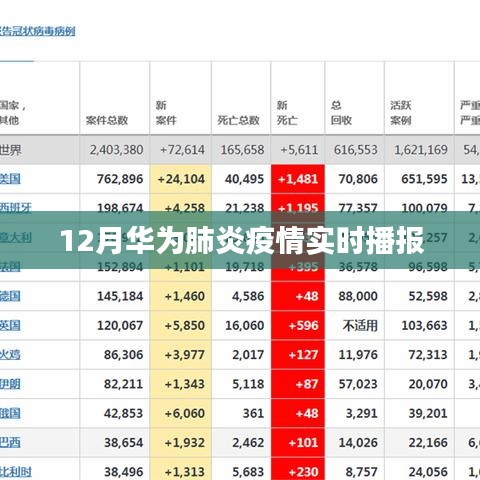Open the 巴西 country link
480x480 pixels.
(x=10, y=443)
